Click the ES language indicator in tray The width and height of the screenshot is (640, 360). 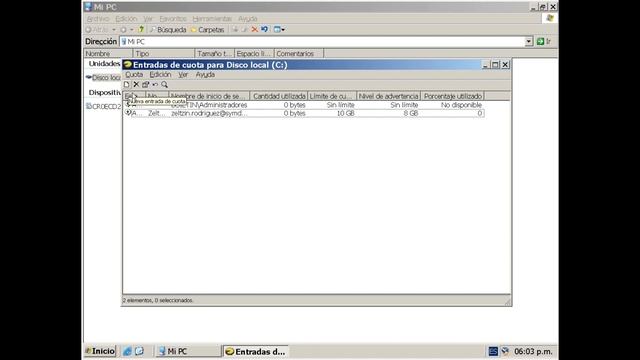point(493,351)
